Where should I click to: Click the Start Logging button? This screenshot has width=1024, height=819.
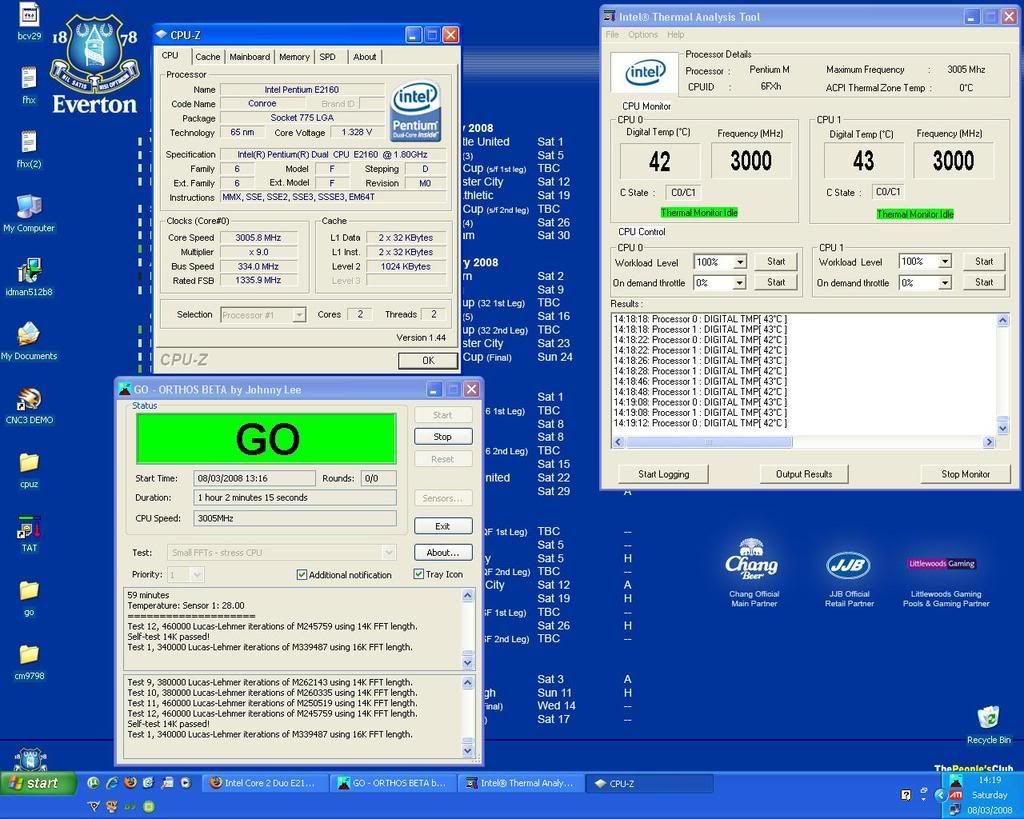pyautogui.click(x=664, y=474)
